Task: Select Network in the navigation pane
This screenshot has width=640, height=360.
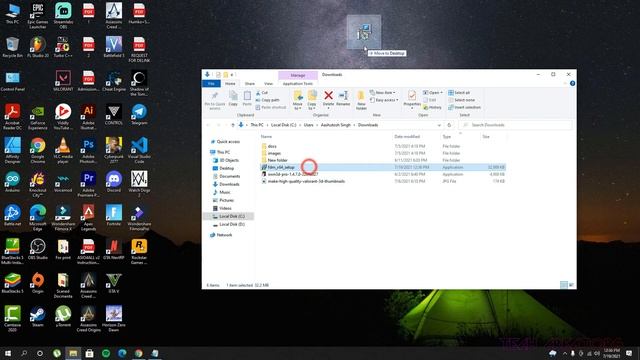Action: (224, 235)
